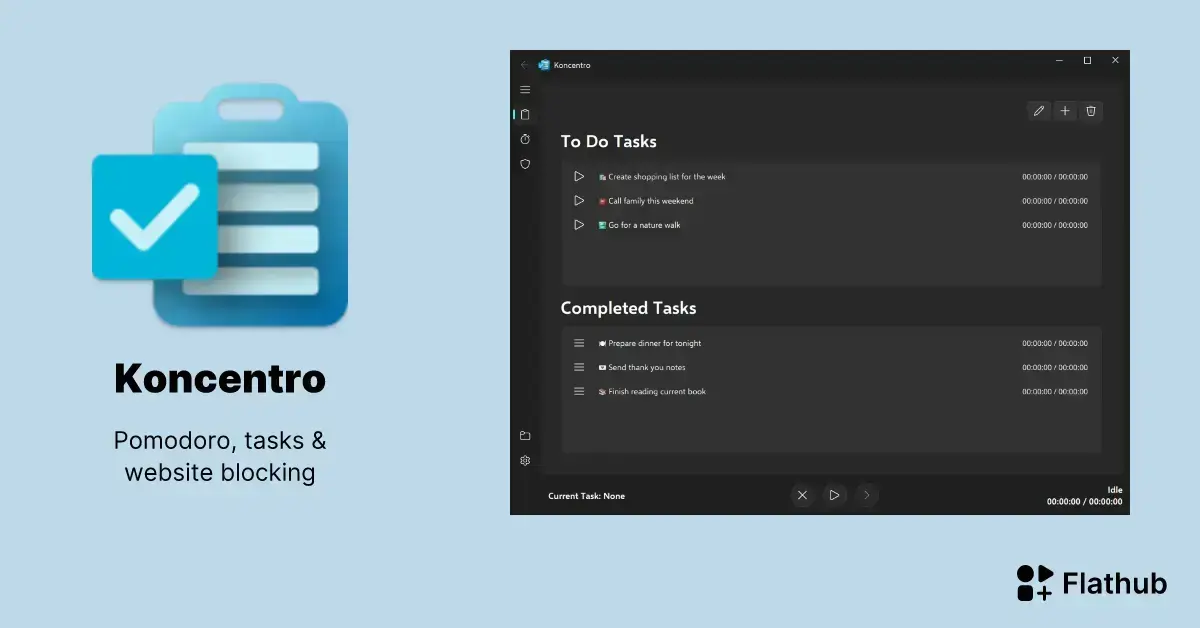Select 'Finish reading current book' task text
This screenshot has height=628, width=1200.
tap(656, 391)
